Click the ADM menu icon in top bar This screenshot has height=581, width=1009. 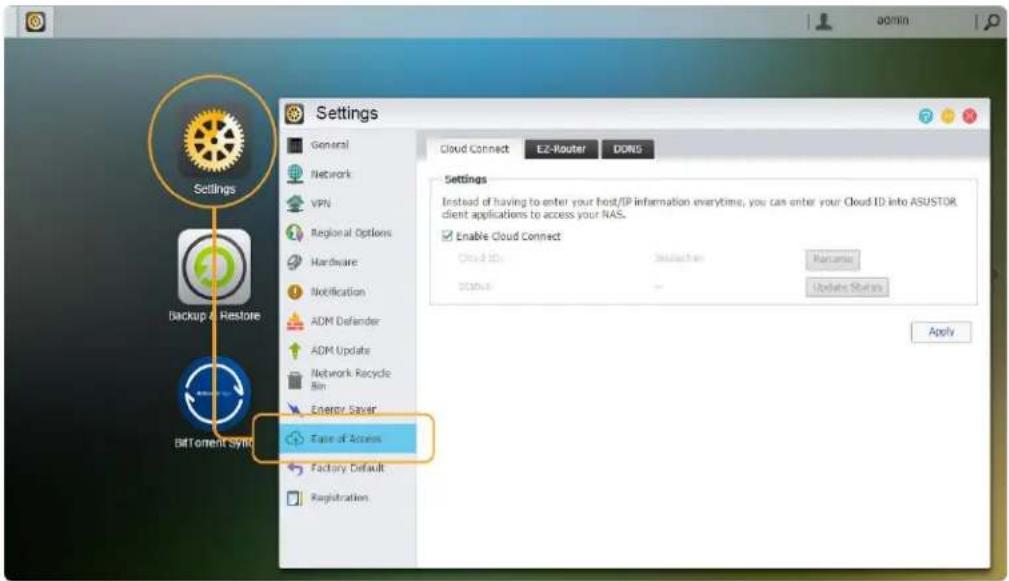click(35, 22)
